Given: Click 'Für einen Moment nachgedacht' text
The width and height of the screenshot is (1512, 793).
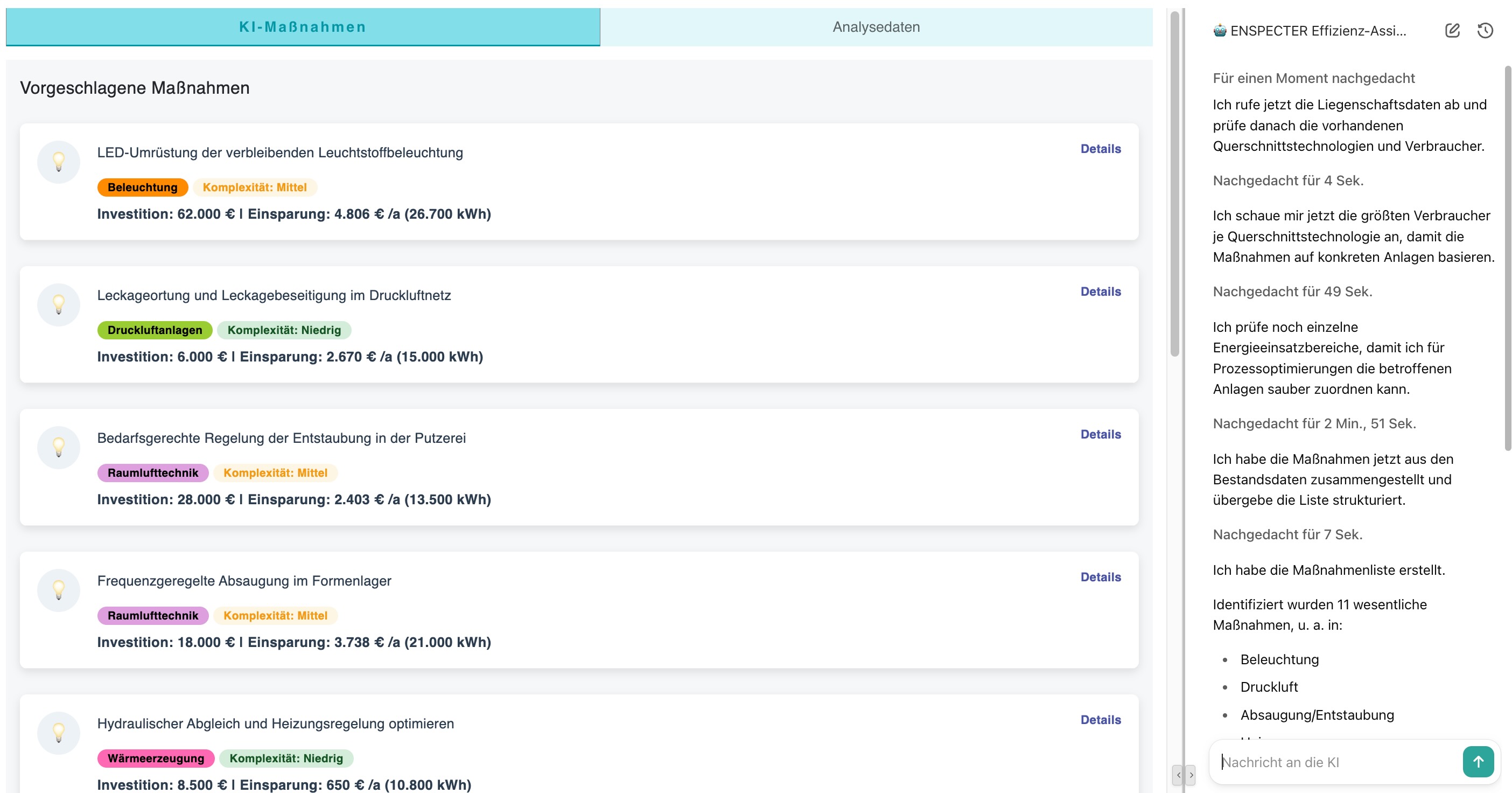Looking at the screenshot, I should coord(1314,78).
